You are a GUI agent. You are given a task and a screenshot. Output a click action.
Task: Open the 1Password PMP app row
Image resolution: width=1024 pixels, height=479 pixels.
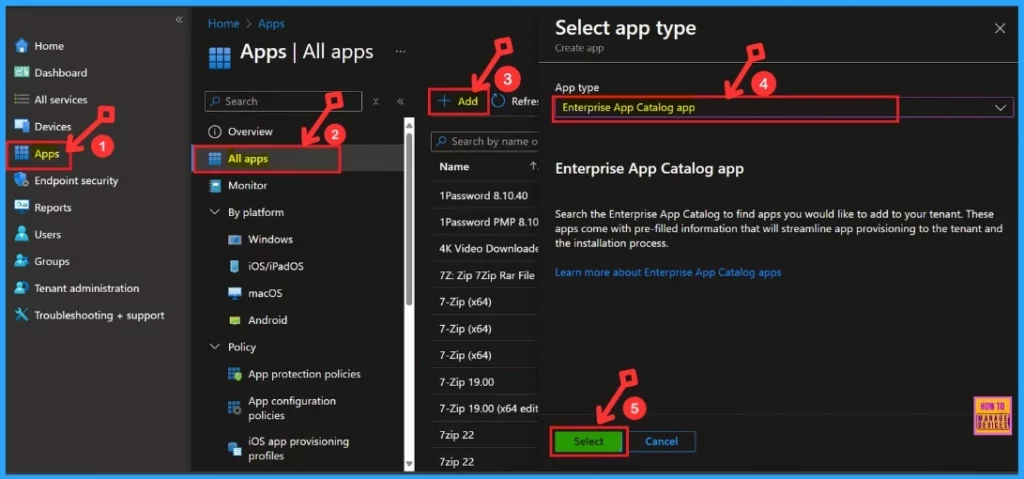[x=484, y=222]
